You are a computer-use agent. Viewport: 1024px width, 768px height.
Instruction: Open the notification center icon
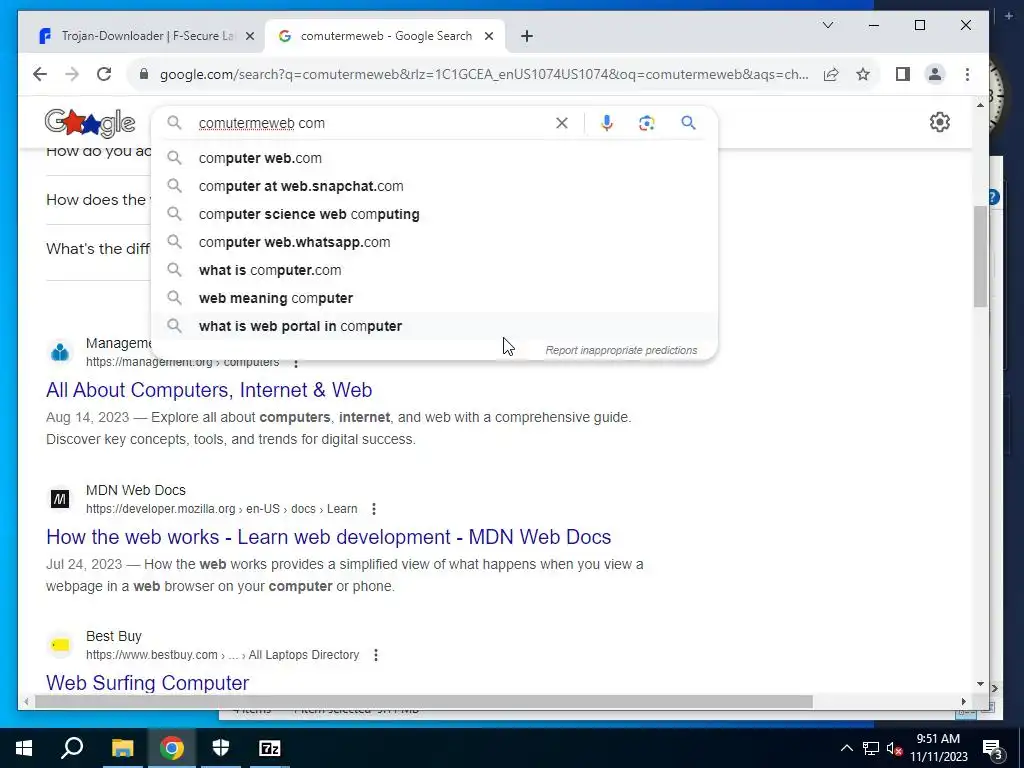pyautogui.click(x=992, y=750)
